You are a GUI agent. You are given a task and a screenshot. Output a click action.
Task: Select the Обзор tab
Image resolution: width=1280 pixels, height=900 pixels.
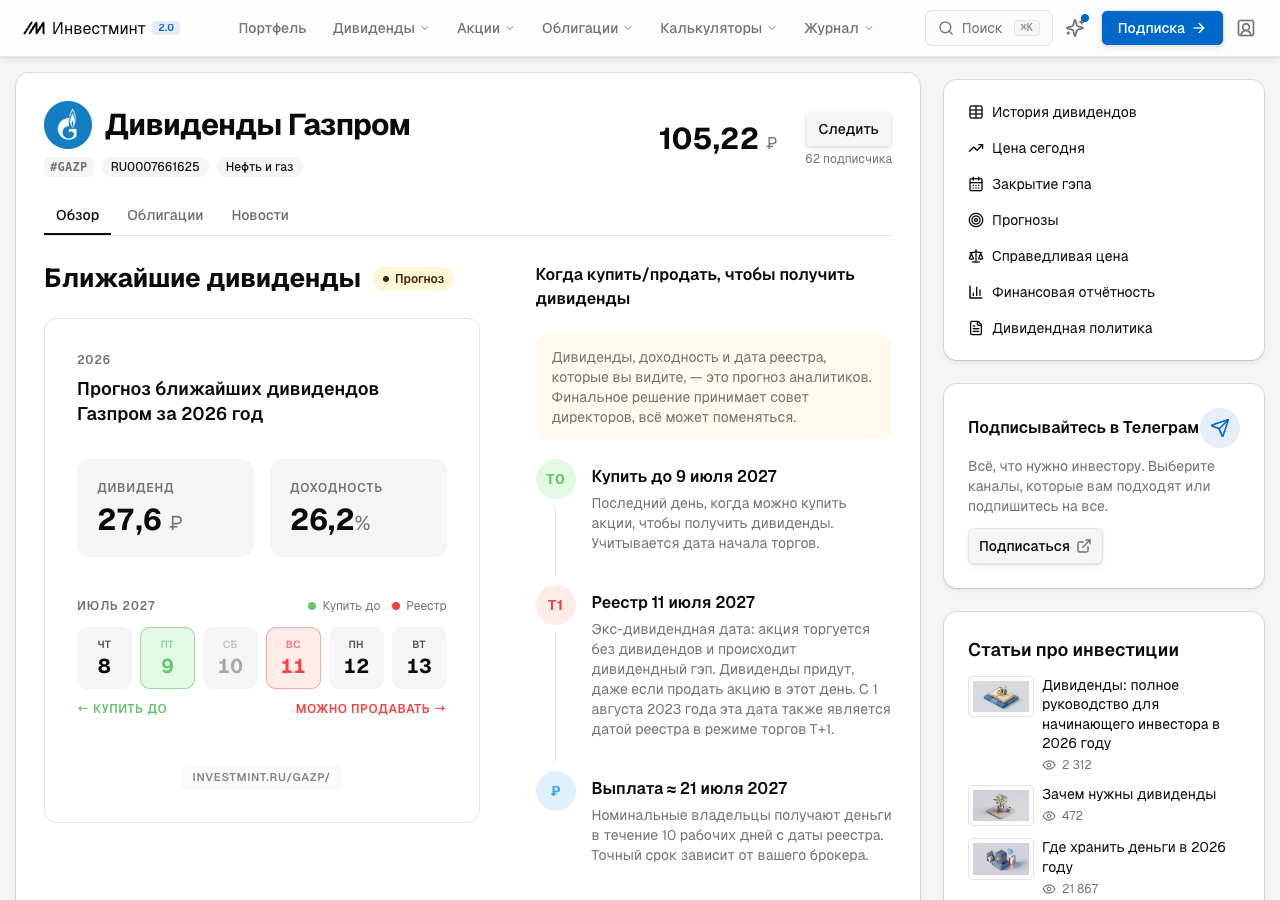click(x=77, y=215)
